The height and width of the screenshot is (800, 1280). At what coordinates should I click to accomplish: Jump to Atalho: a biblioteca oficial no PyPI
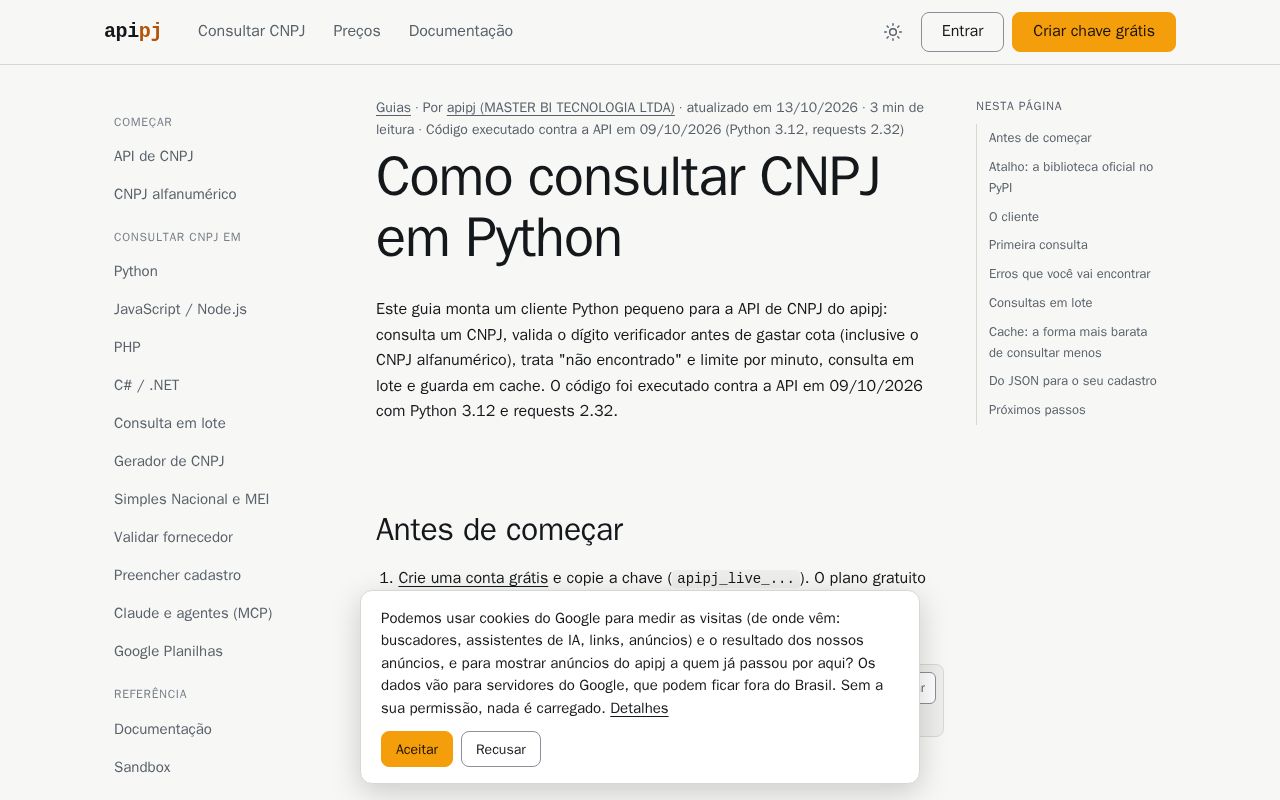click(x=1071, y=177)
